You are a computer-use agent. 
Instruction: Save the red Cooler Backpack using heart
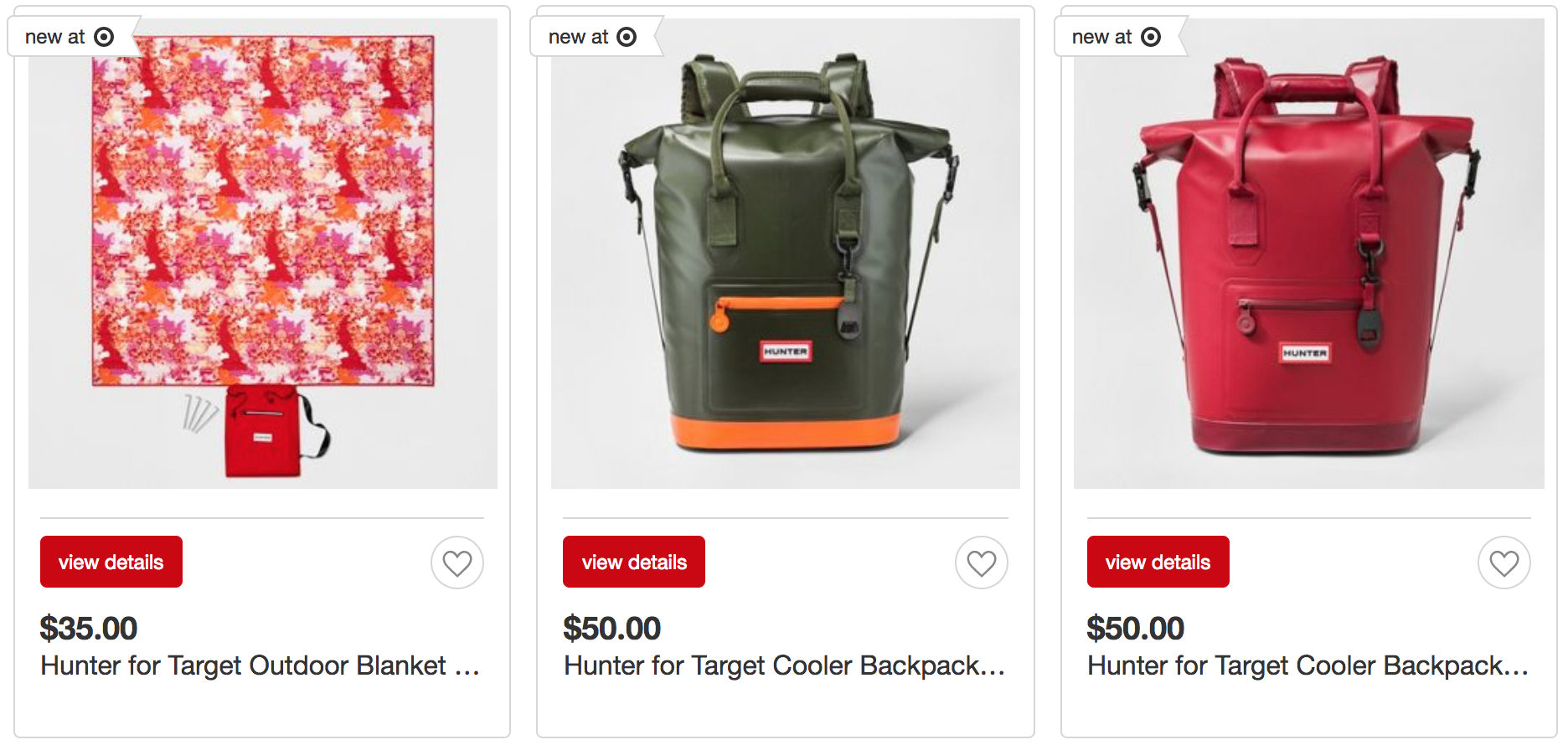[x=1504, y=562]
